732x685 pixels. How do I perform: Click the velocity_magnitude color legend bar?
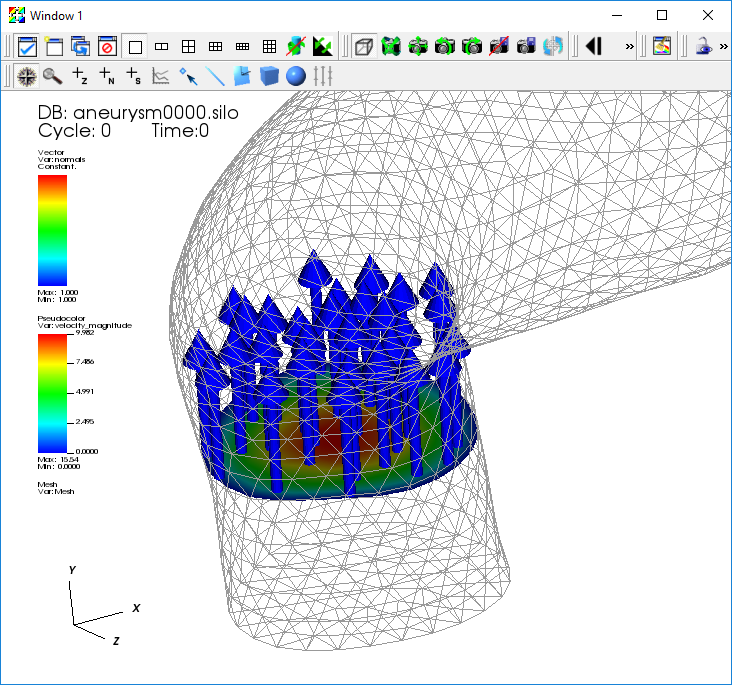click(x=52, y=393)
